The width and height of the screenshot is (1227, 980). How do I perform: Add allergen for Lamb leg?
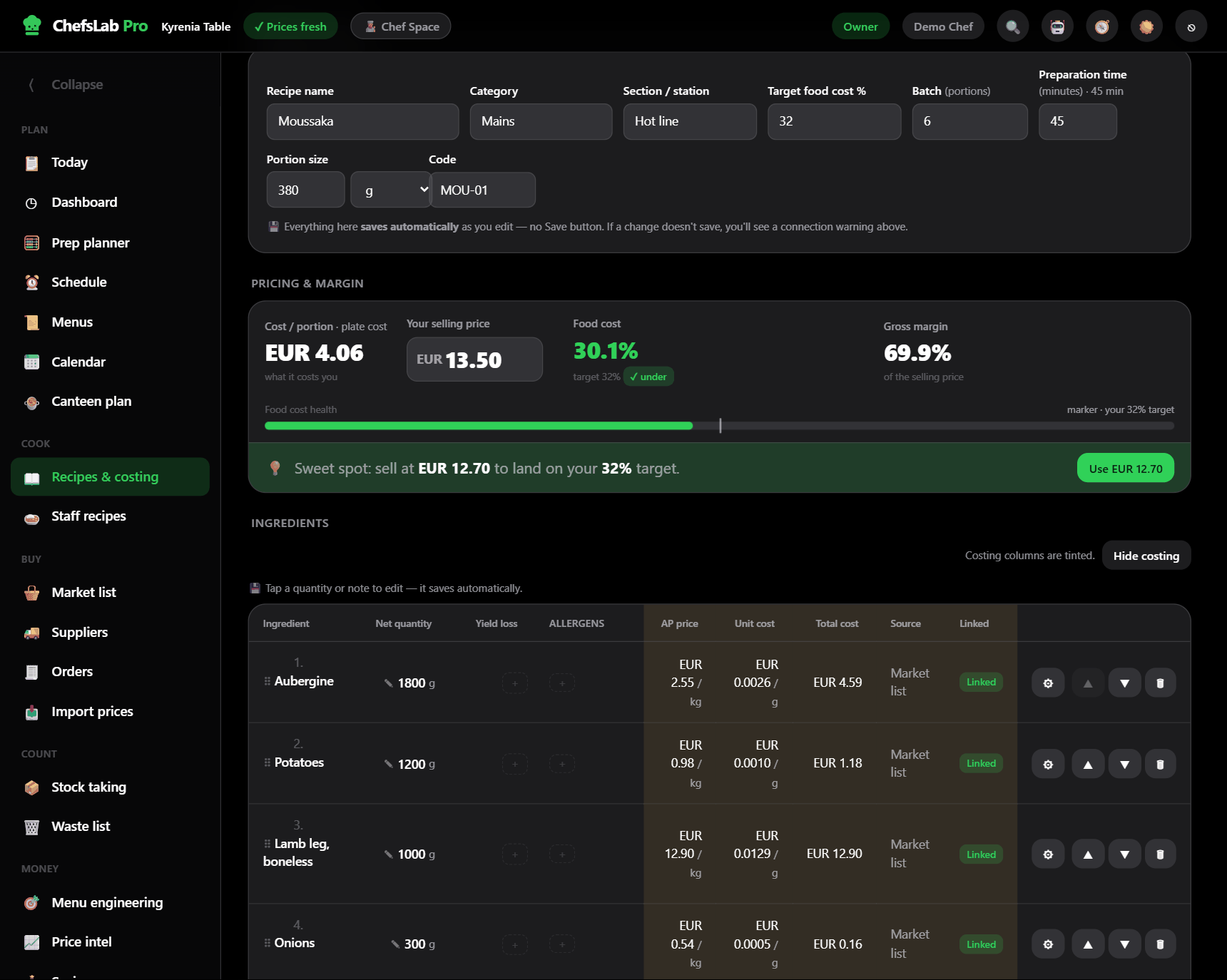(x=562, y=854)
